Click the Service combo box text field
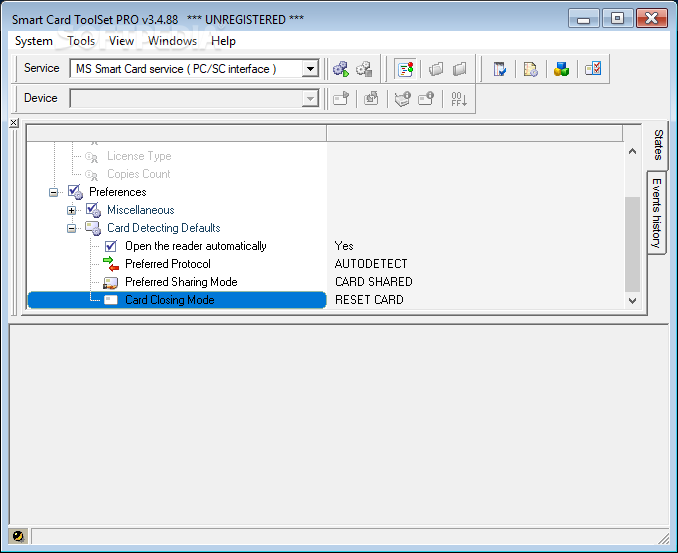This screenshot has height=553, width=678. click(186, 69)
